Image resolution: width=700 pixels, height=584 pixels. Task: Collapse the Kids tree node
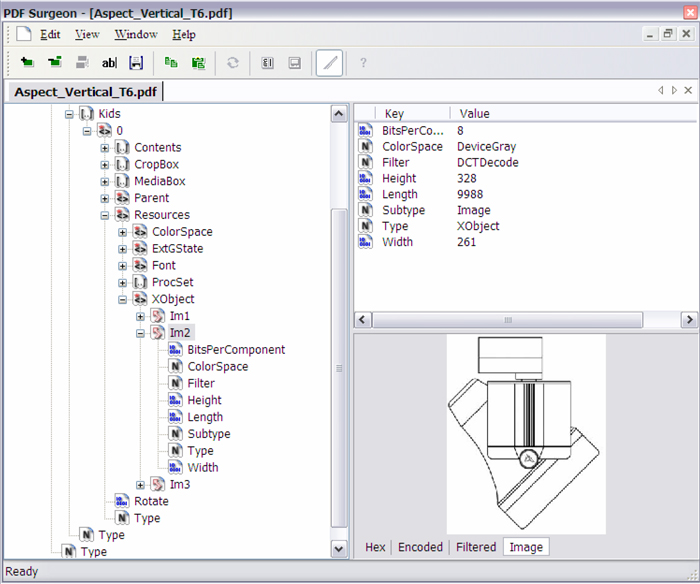(x=69, y=114)
